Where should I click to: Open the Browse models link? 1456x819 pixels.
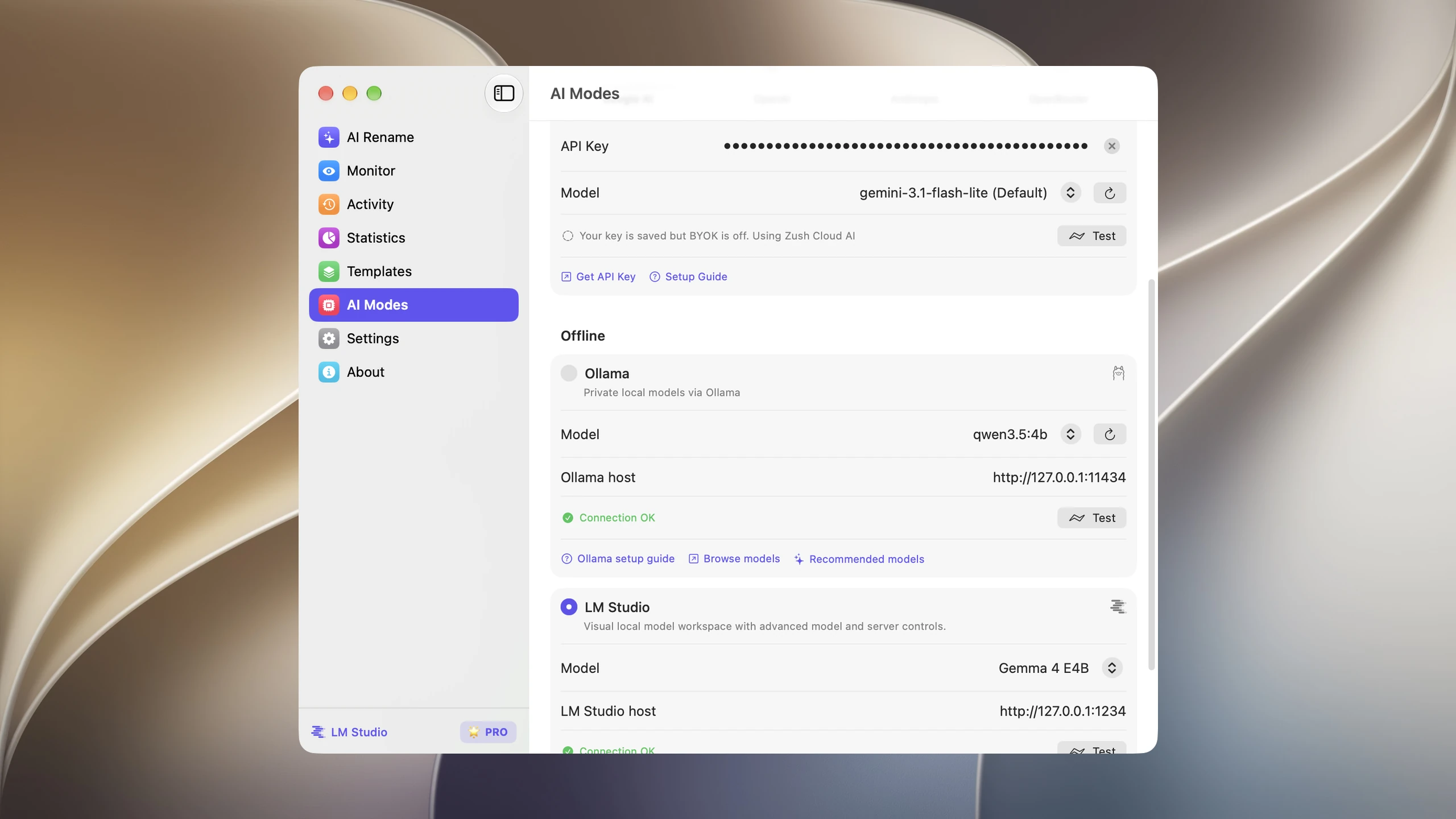pyautogui.click(x=734, y=559)
